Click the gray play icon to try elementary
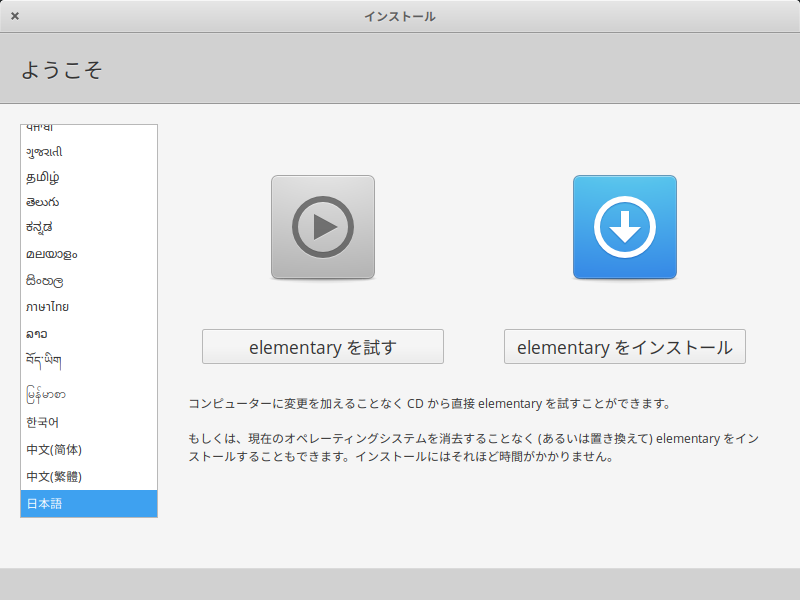This screenshot has height=600, width=800. click(323, 227)
